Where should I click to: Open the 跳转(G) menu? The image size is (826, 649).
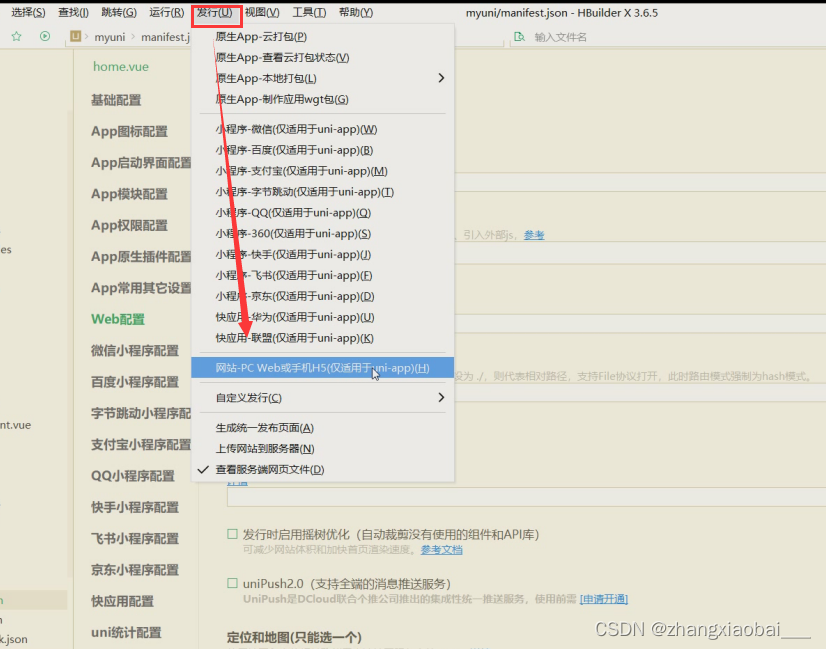(x=119, y=13)
